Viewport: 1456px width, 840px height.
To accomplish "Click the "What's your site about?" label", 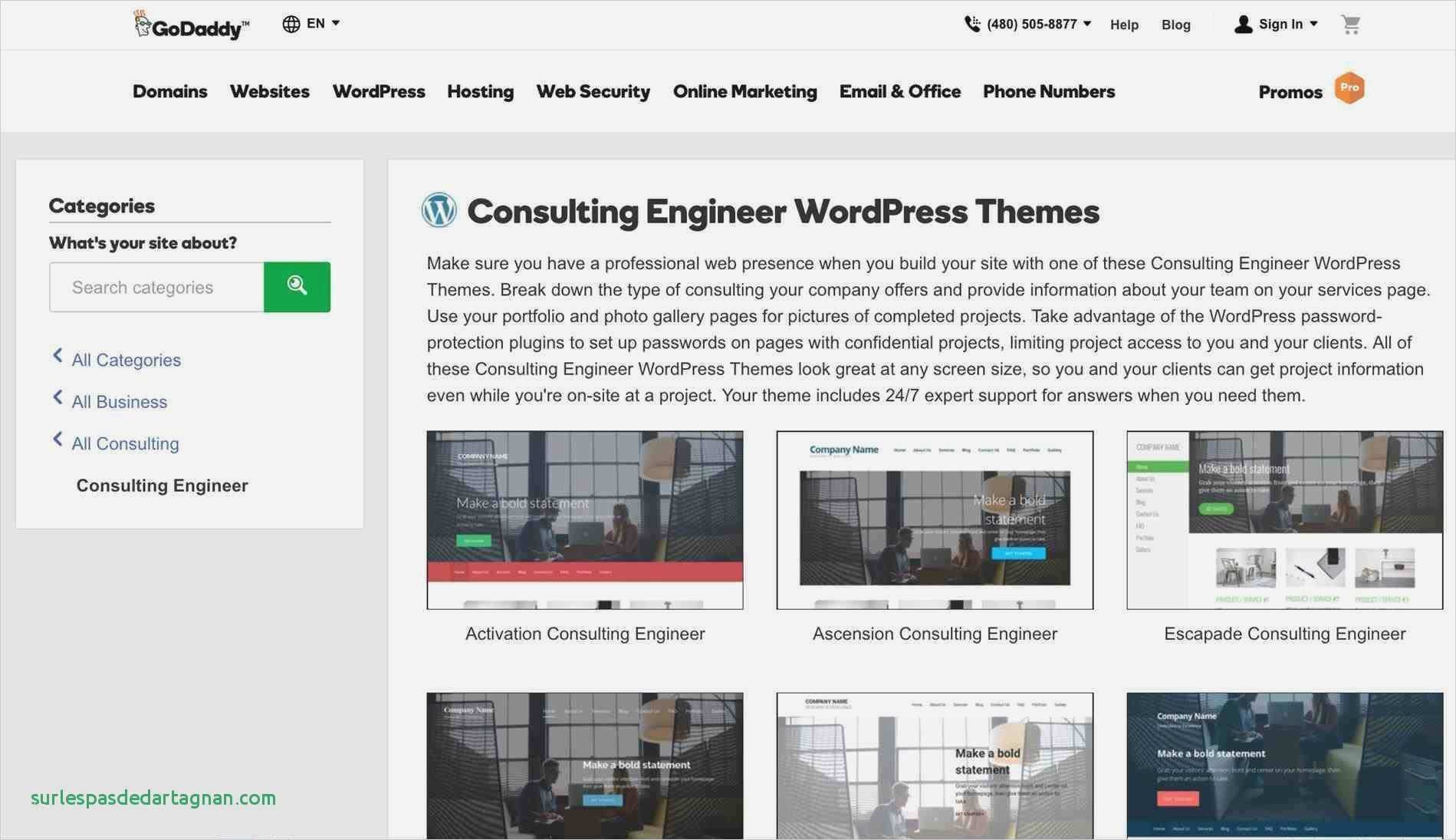I will [143, 243].
